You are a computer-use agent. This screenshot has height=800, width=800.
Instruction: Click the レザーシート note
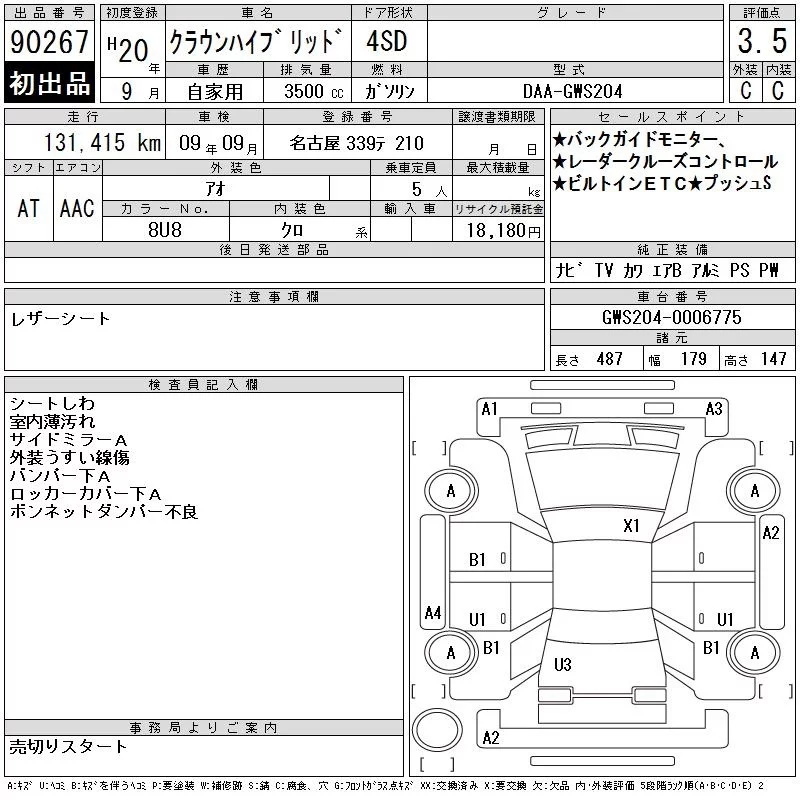coord(60,318)
